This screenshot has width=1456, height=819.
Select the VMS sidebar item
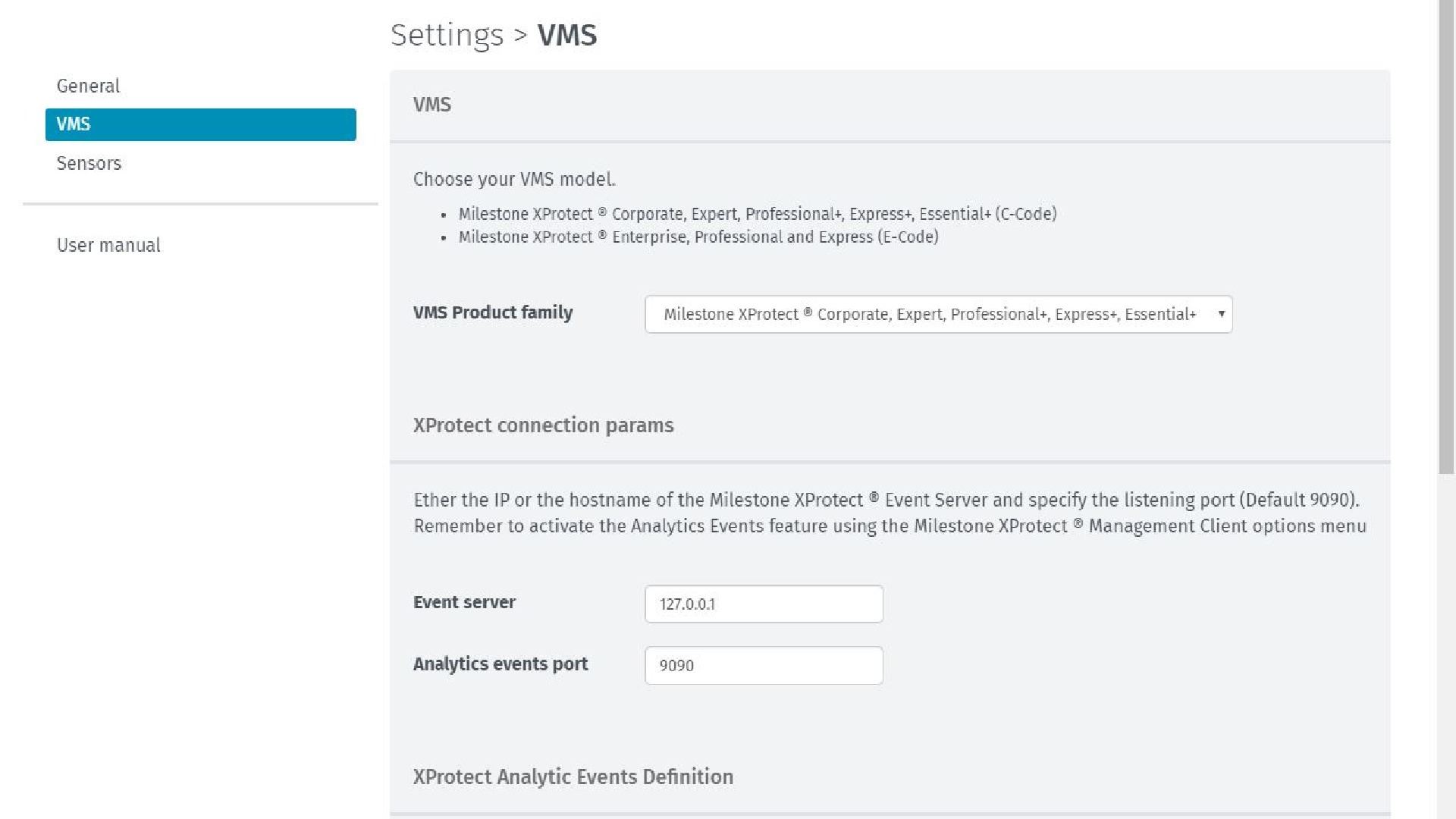pyautogui.click(x=200, y=124)
